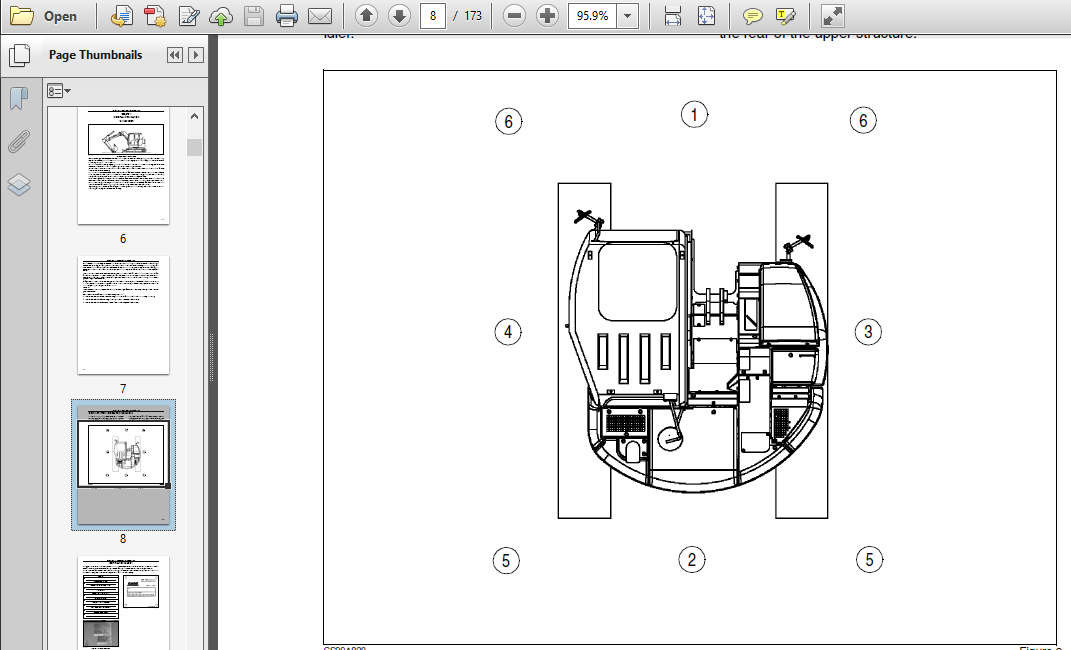Select the page 9 thumbnail

click(x=123, y=603)
